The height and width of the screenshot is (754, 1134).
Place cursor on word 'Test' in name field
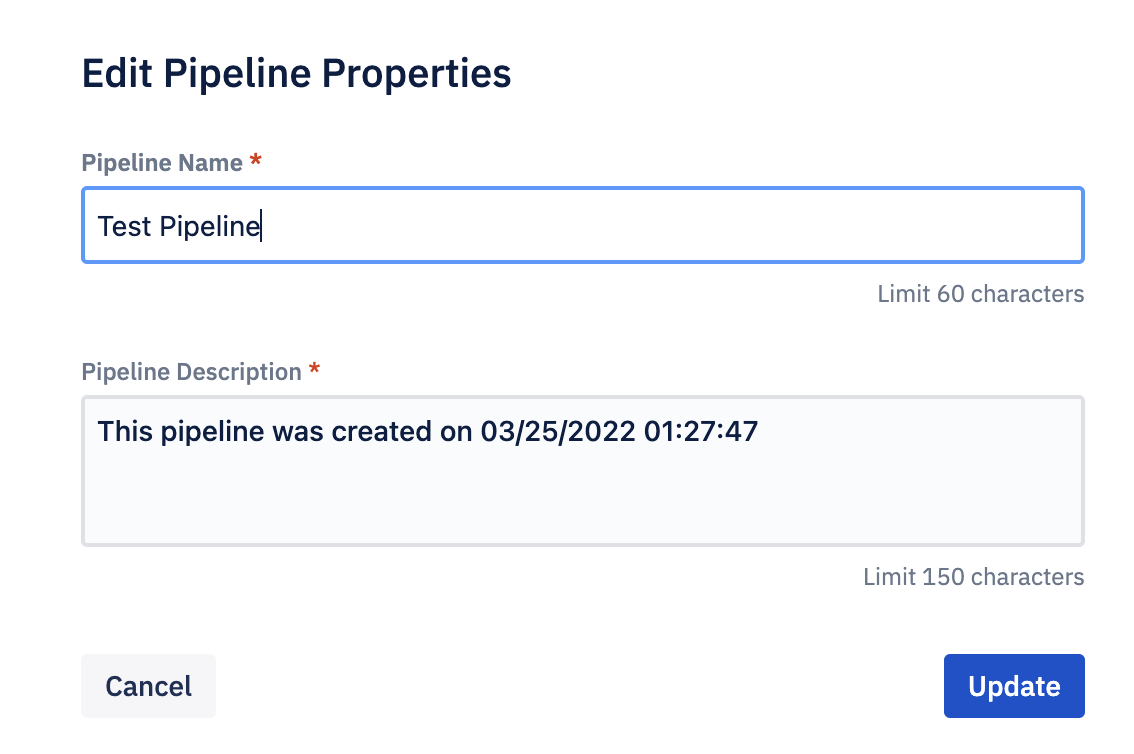pos(124,226)
